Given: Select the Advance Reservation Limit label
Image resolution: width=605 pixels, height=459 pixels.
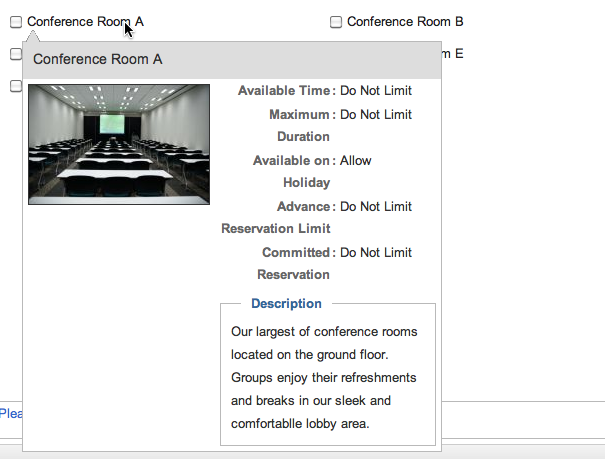Looking at the screenshot, I should [276, 218].
